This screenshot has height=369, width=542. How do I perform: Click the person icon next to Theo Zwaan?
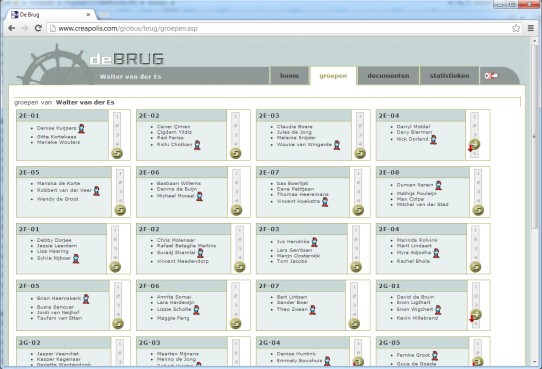click(x=312, y=310)
